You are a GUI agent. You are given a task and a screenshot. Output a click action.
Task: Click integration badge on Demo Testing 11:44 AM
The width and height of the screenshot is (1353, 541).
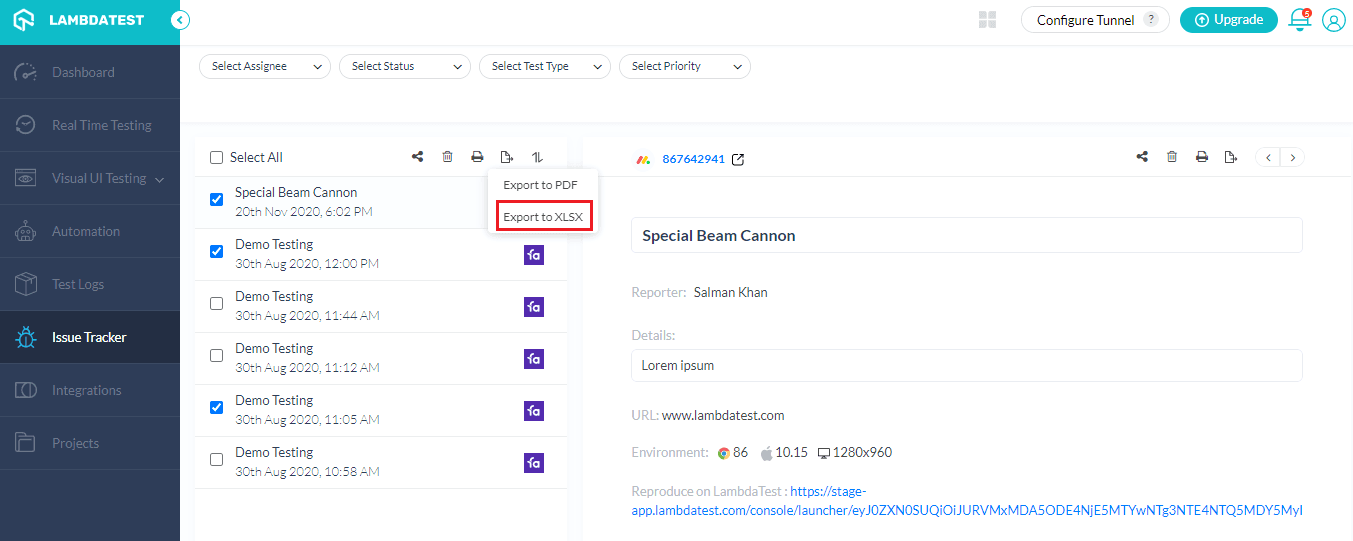pyautogui.click(x=534, y=307)
